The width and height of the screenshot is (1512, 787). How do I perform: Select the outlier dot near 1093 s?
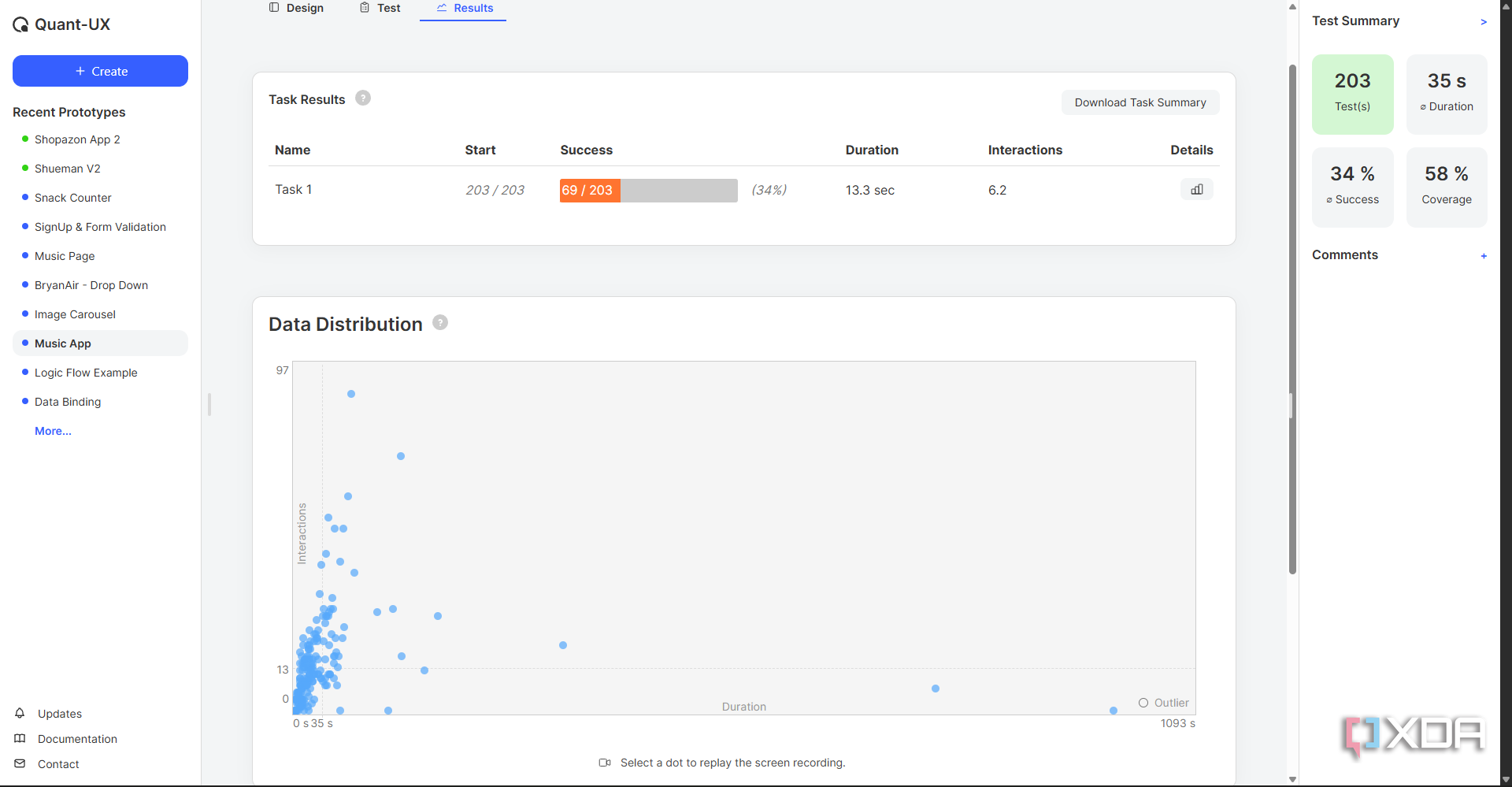click(x=1114, y=711)
